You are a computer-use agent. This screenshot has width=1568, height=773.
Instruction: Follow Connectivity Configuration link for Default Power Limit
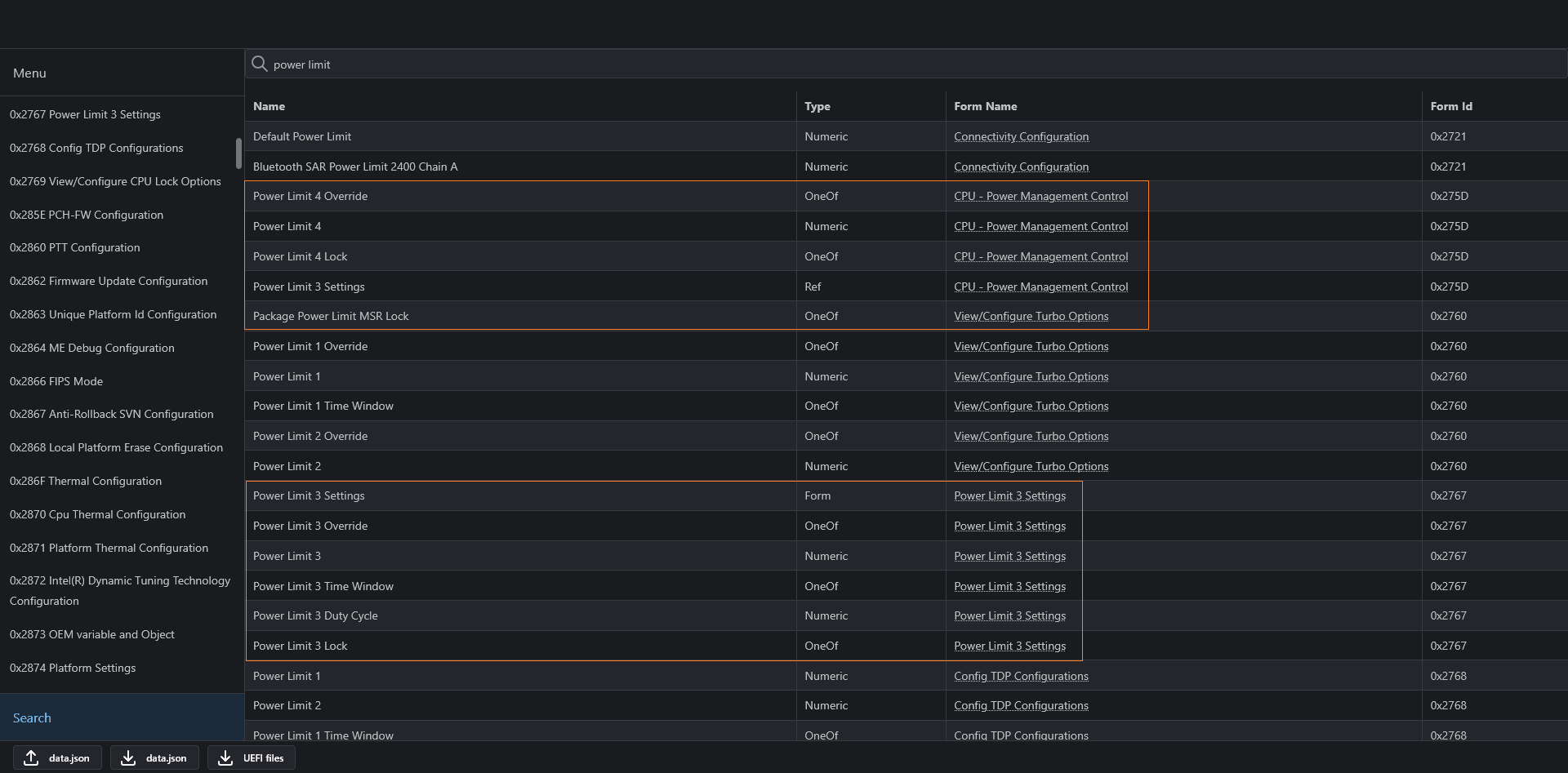[x=1021, y=136]
